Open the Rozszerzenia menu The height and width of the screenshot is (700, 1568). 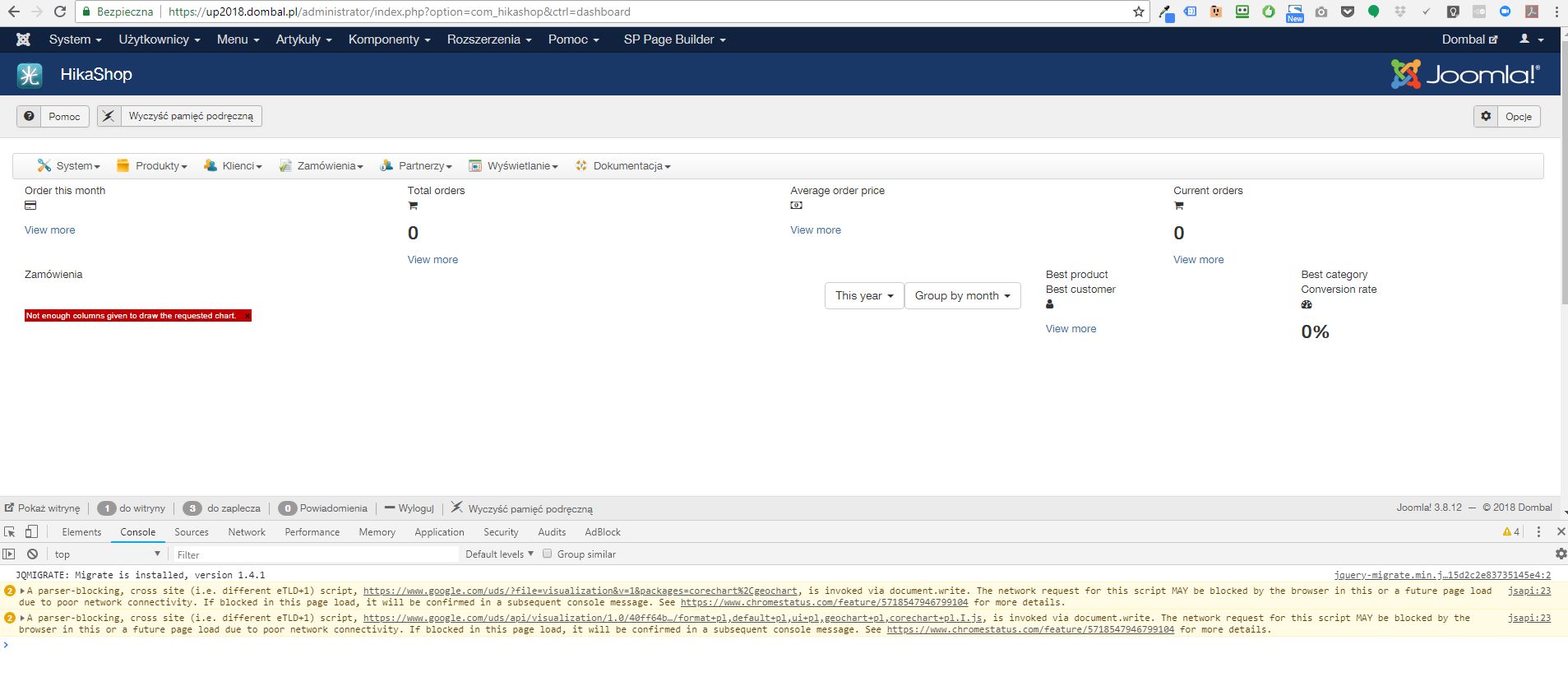[489, 39]
